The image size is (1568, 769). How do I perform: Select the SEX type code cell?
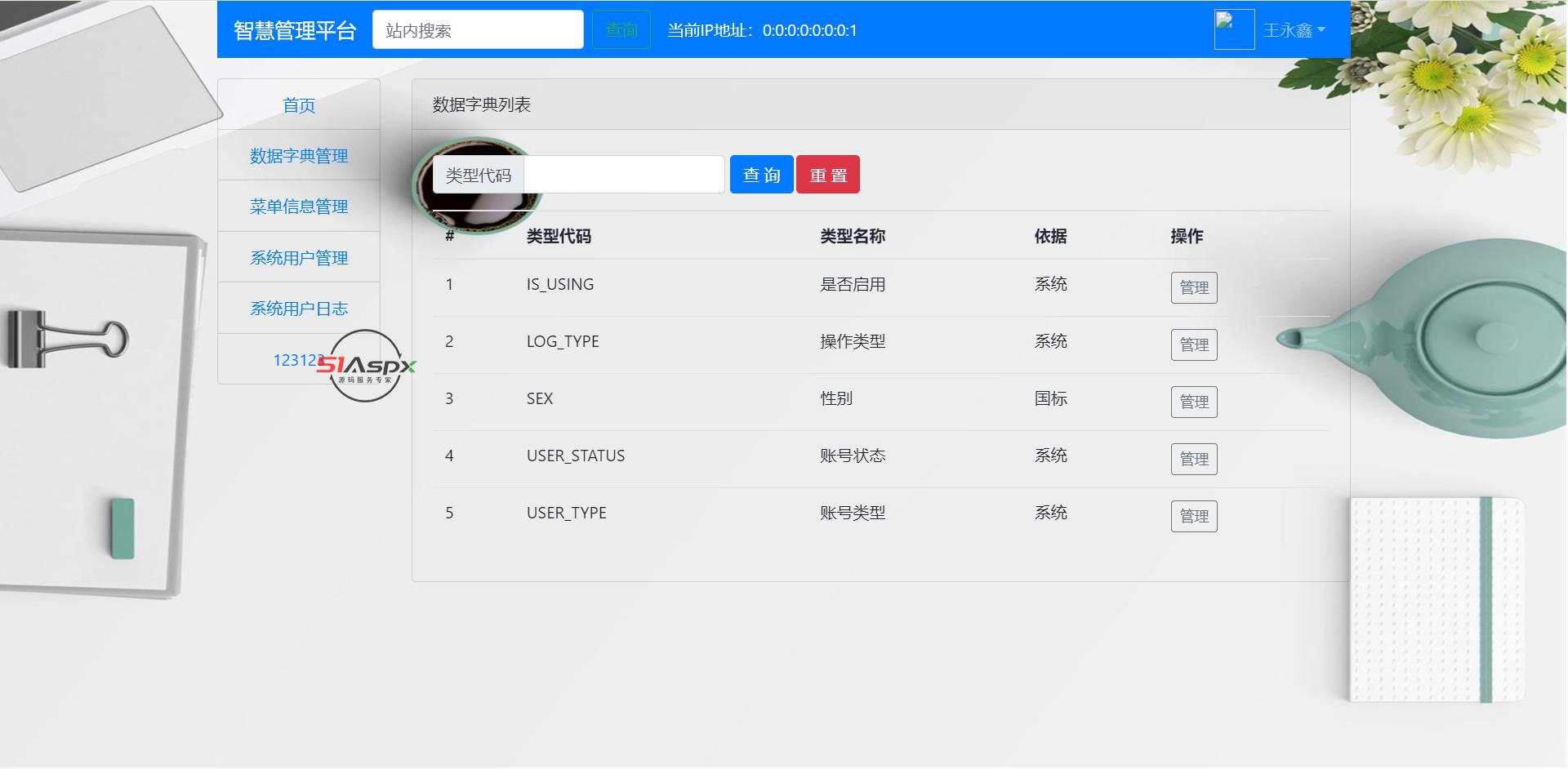(540, 398)
